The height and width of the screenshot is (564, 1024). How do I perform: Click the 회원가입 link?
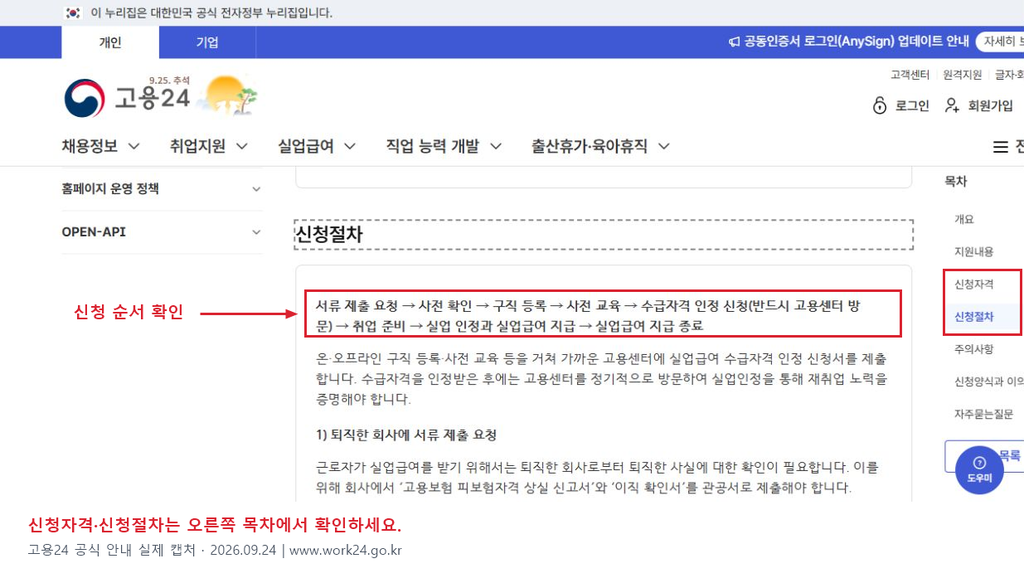click(x=990, y=106)
